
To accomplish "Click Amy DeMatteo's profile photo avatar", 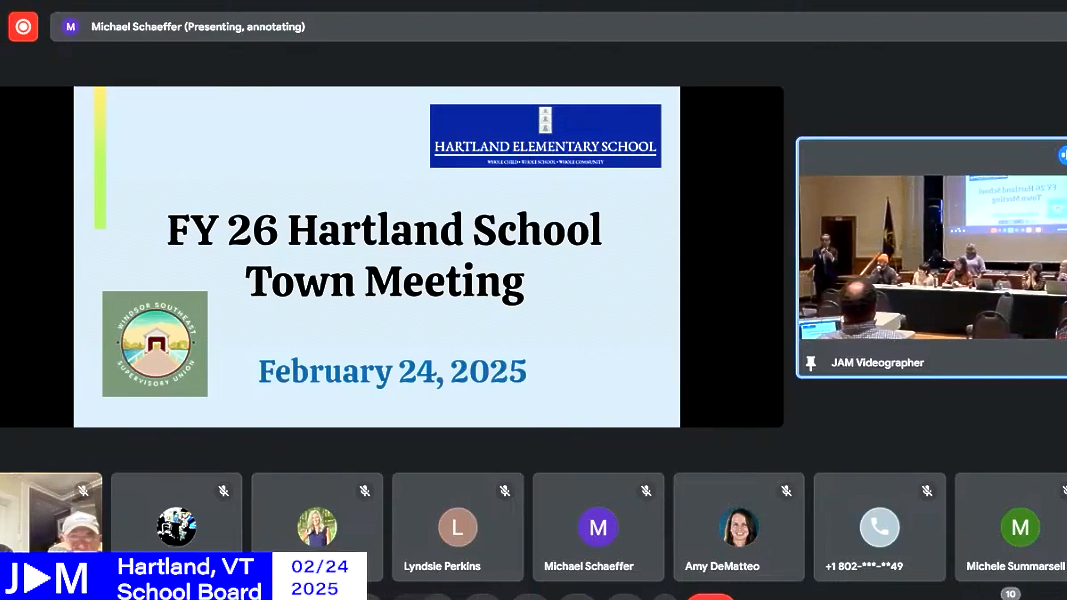I will 739,527.
